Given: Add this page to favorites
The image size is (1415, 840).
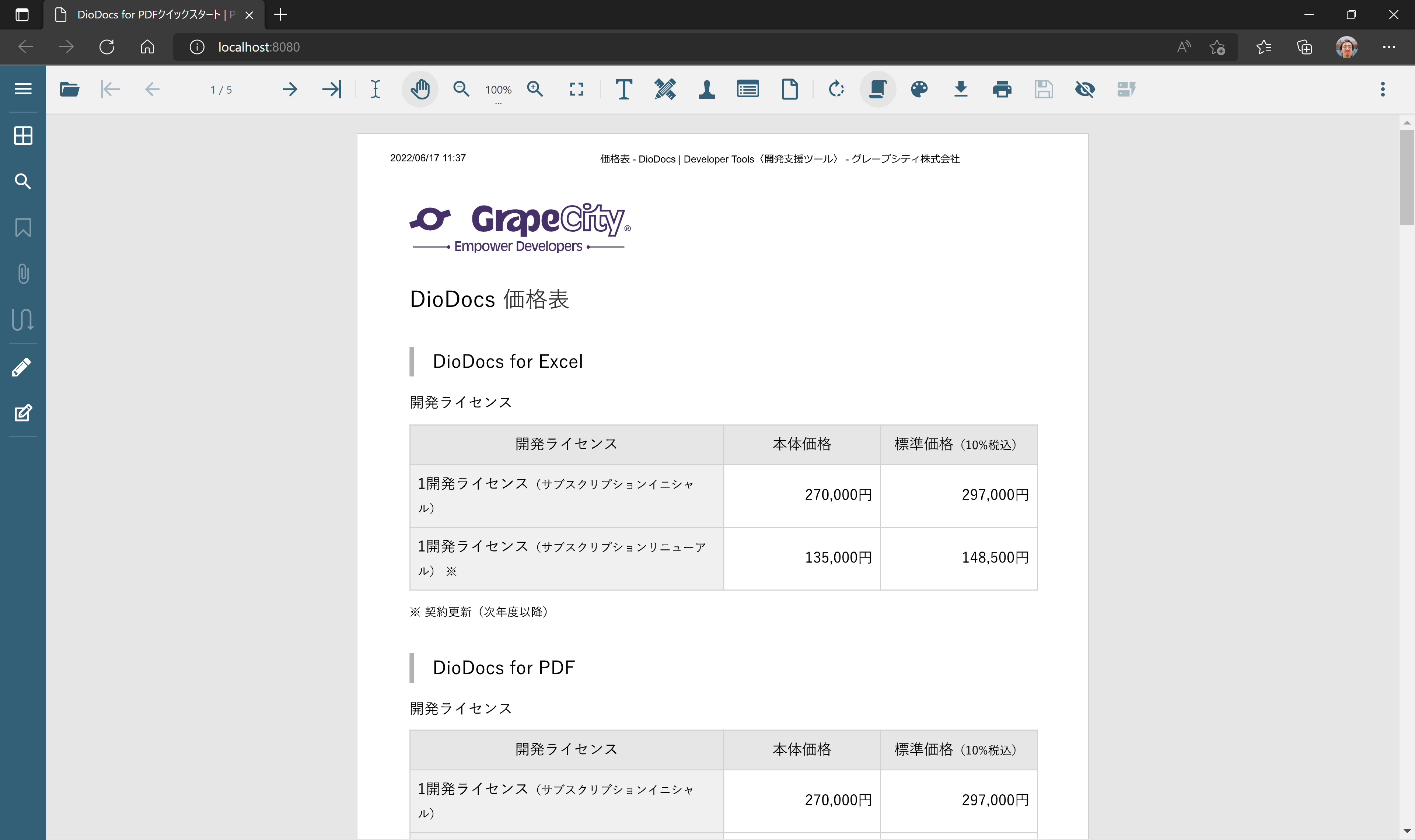Looking at the screenshot, I should coord(1217,47).
